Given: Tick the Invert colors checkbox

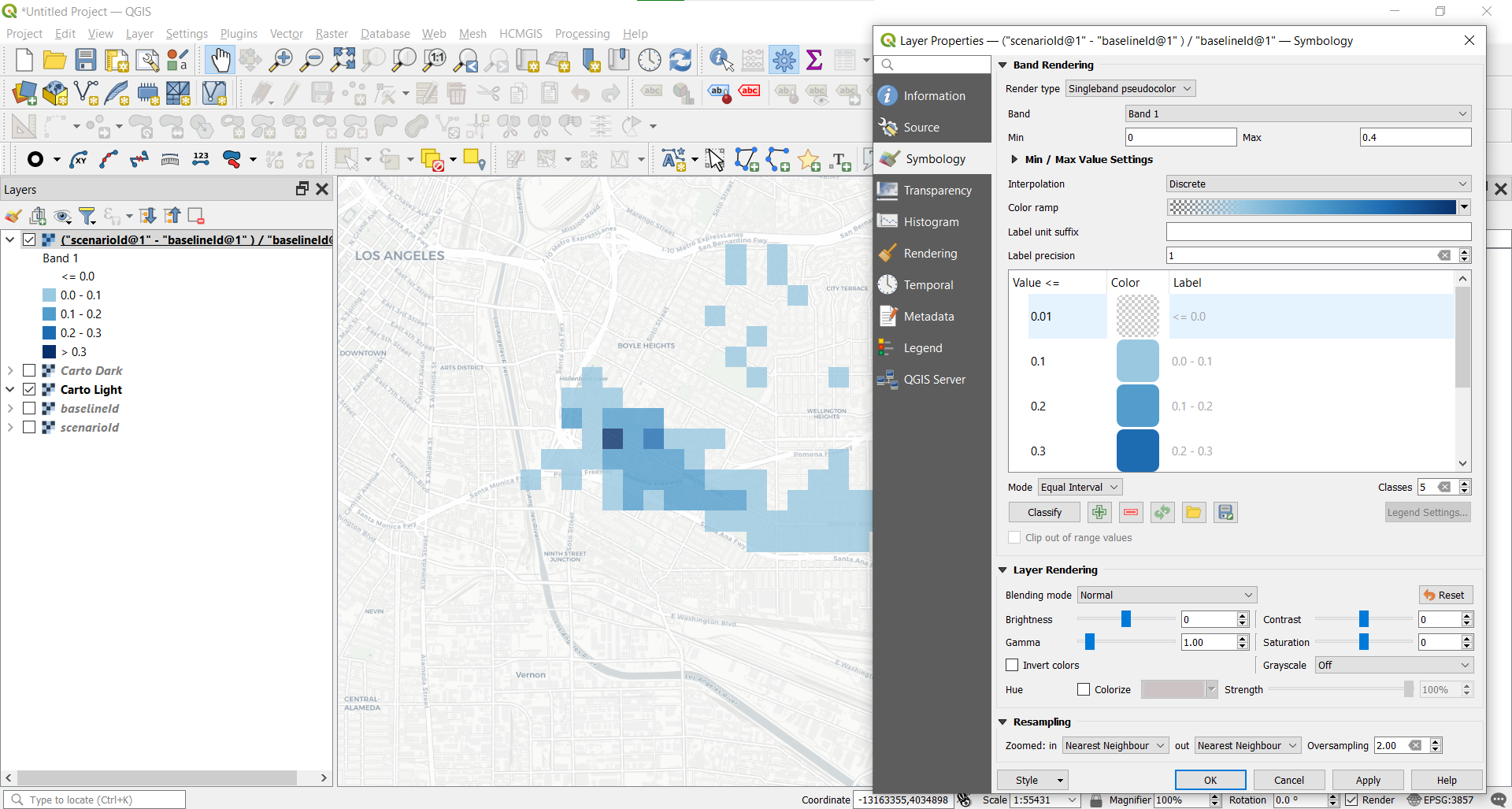Looking at the screenshot, I should (1013, 666).
